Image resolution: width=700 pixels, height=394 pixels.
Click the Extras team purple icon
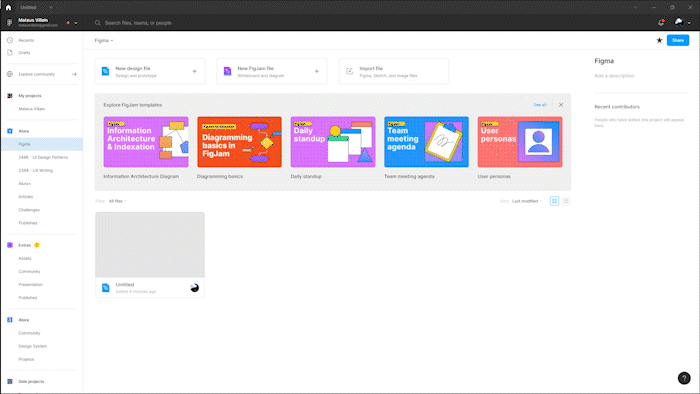click(10, 245)
